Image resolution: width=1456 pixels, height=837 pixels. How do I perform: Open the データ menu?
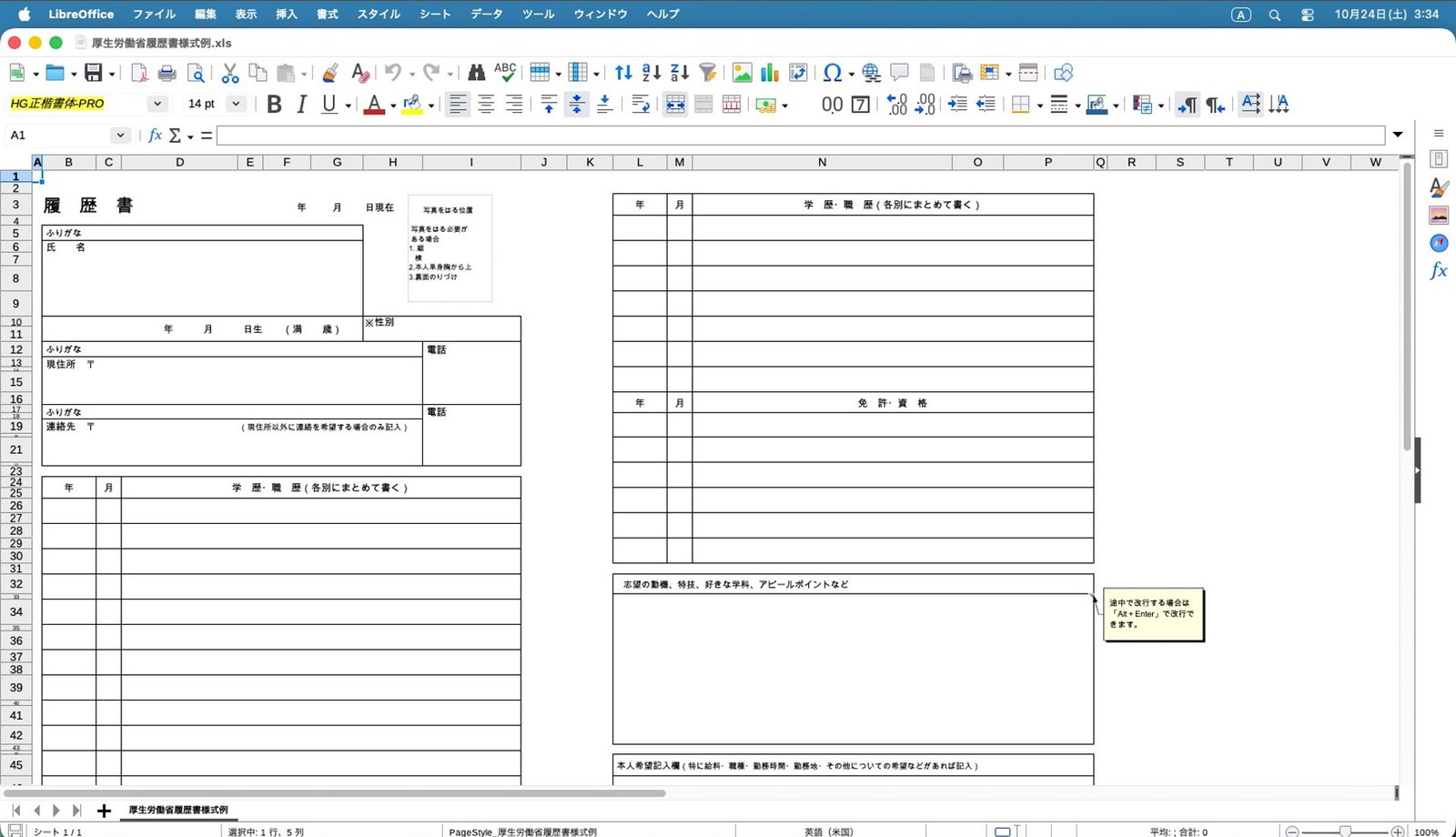[487, 14]
